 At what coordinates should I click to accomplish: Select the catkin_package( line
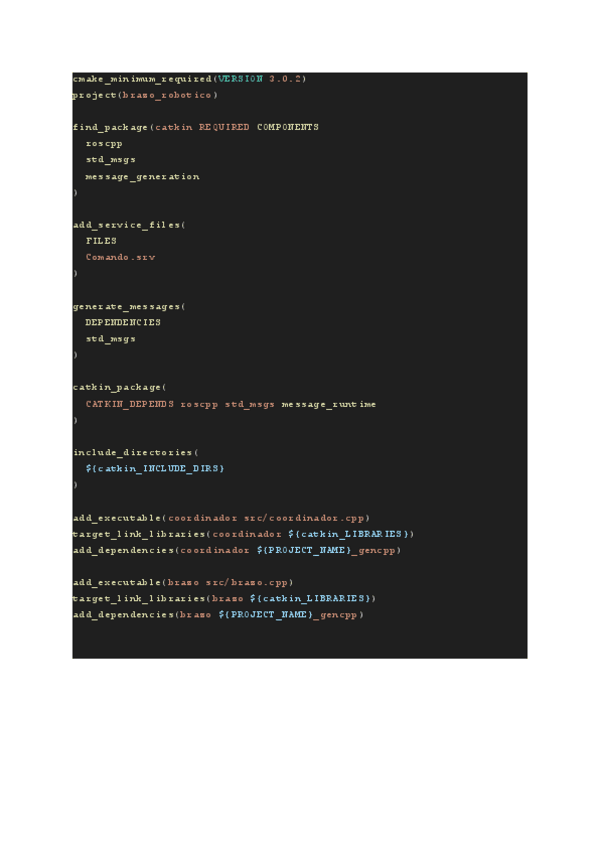click(120, 388)
